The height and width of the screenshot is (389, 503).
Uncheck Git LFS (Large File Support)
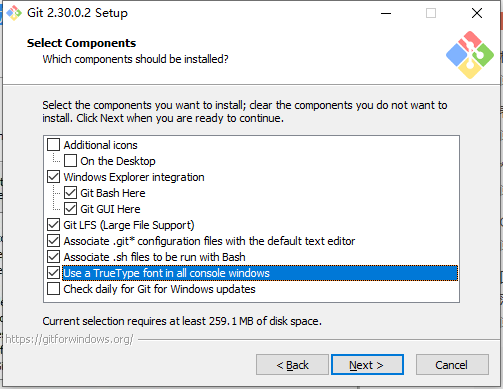pyautogui.click(x=53, y=225)
